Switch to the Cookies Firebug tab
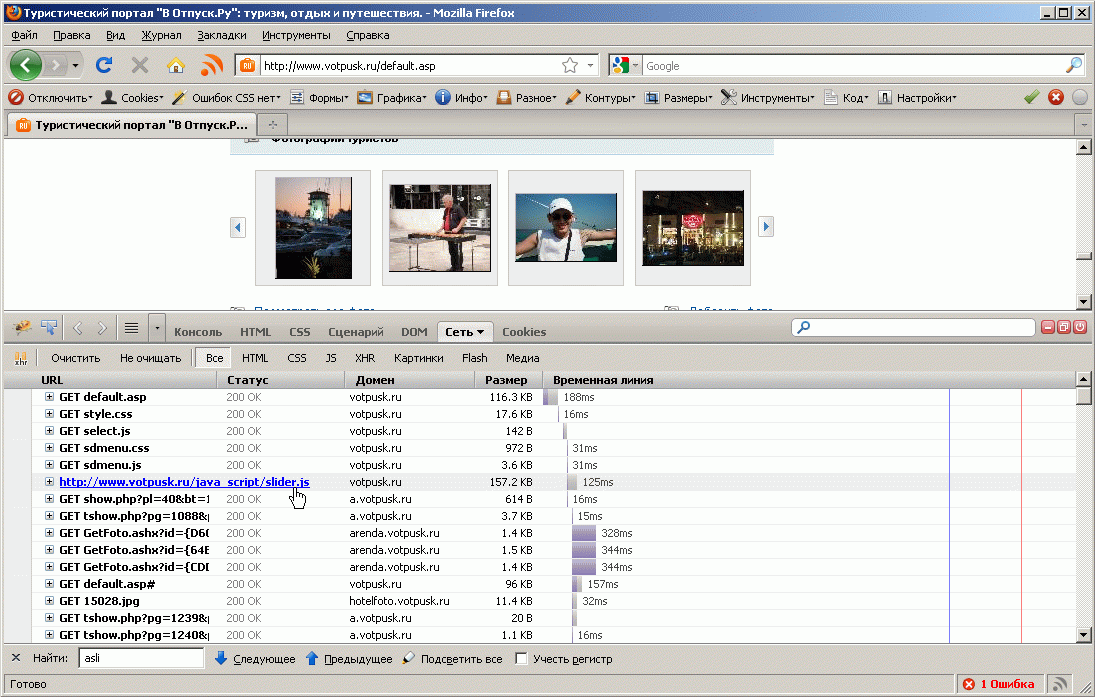Viewport: 1095px width, 697px height. 524,332
